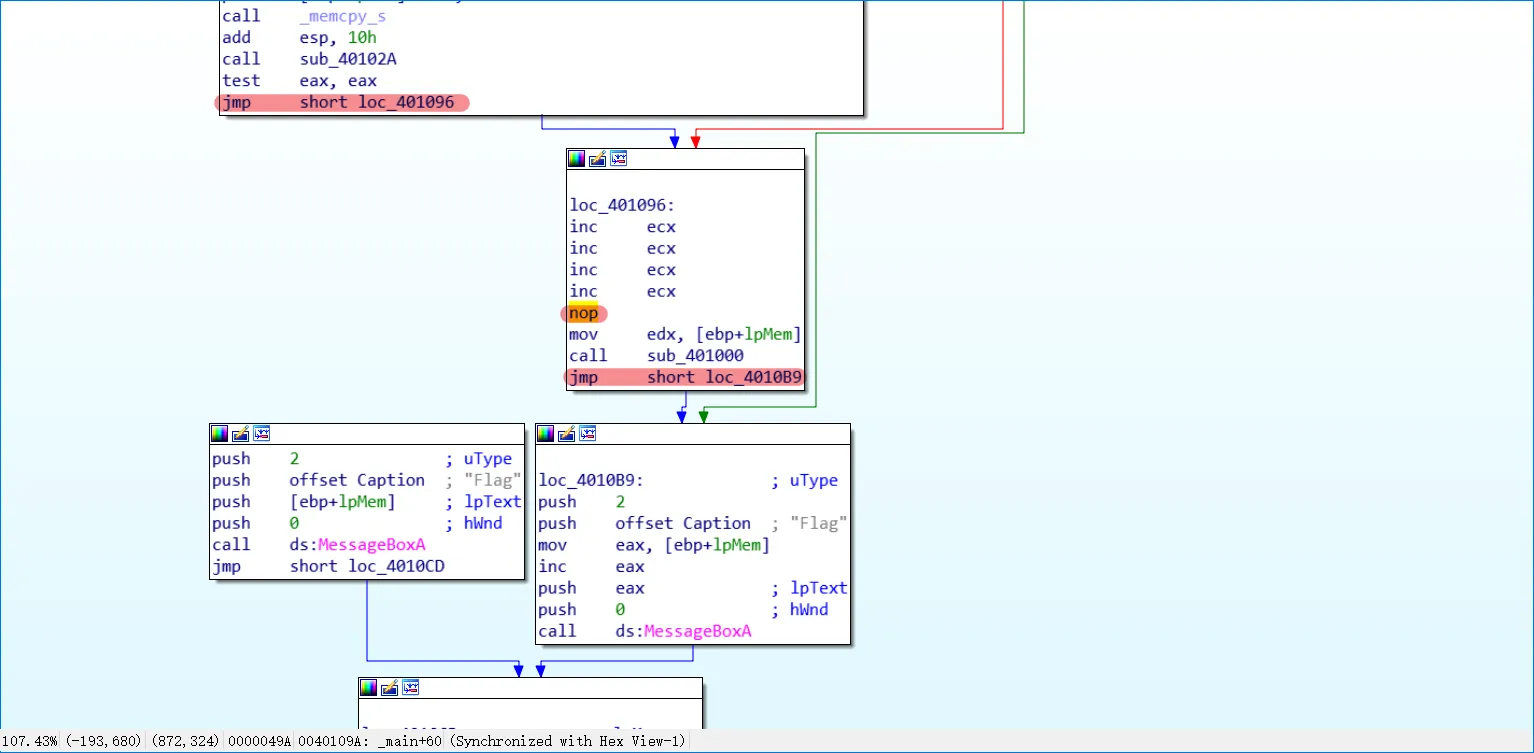Image resolution: width=1534 pixels, height=753 pixels.
Task: Click edit-comment pencil icon on loc_401096 node
Action: 597,159
